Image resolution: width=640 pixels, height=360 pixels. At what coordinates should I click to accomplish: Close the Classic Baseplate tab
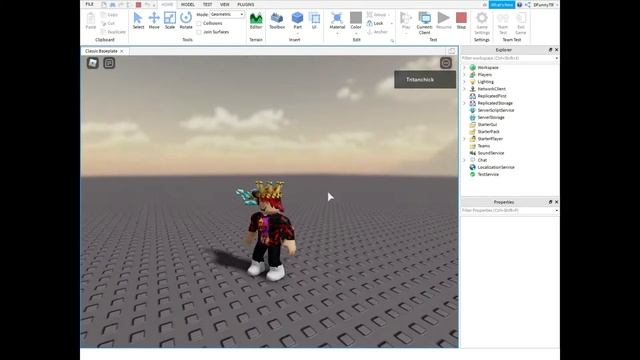click(122, 51)
